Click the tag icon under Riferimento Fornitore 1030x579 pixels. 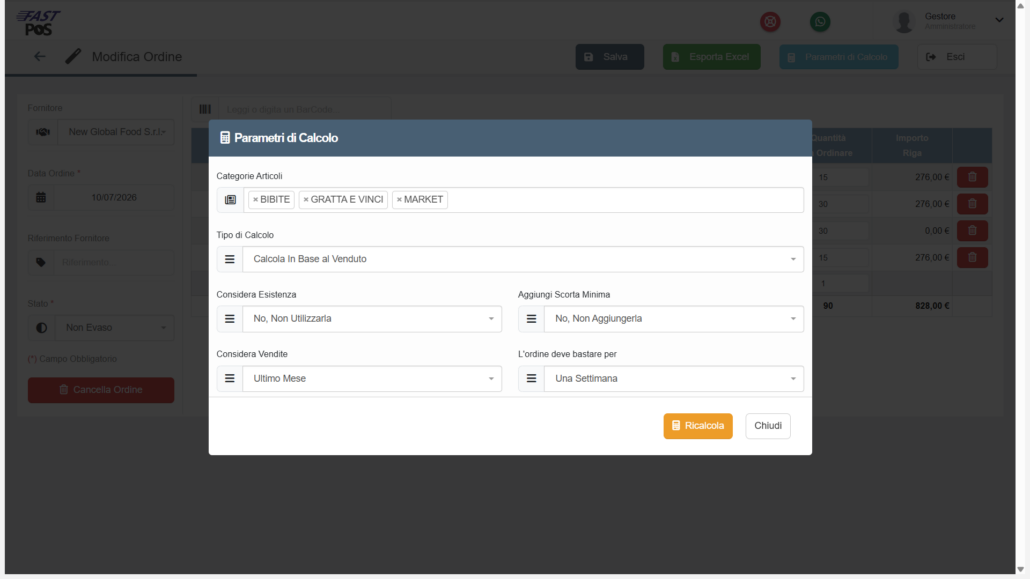point(41,262)
